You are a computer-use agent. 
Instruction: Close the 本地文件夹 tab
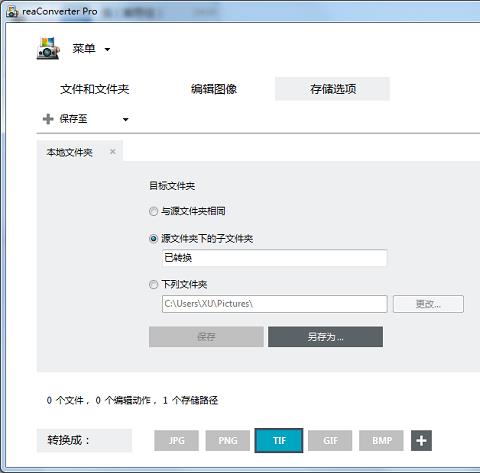pos(113,152)
